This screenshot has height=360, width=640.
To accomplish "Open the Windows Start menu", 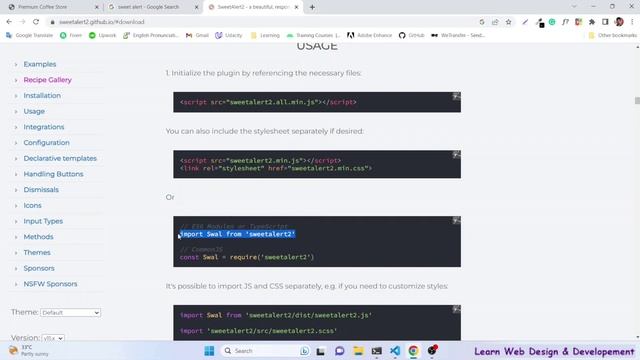I will tap(209, 351).
